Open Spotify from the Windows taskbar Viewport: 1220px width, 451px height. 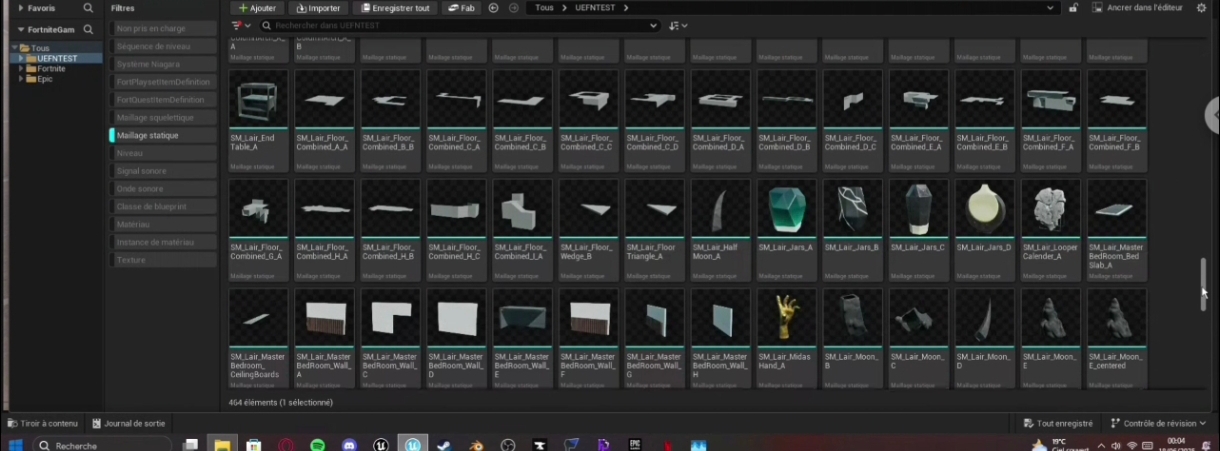click(x=317, y=445)
